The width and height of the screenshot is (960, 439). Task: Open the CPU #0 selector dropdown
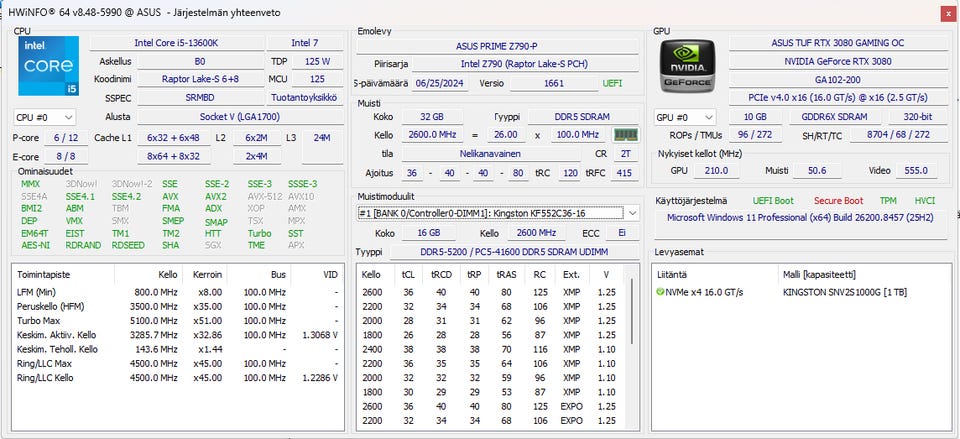tap(44, 117)
